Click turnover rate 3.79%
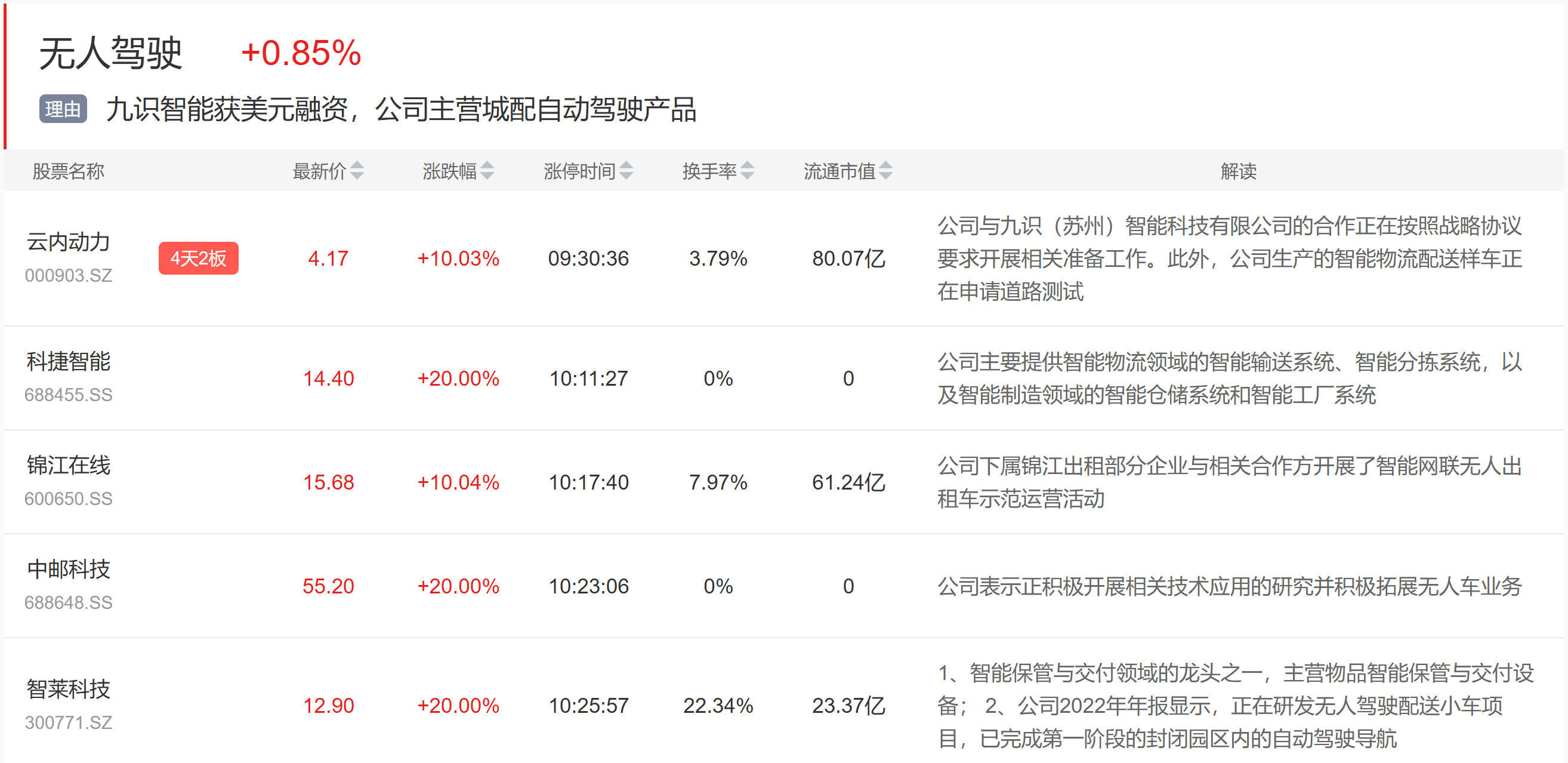 [718, 258]
